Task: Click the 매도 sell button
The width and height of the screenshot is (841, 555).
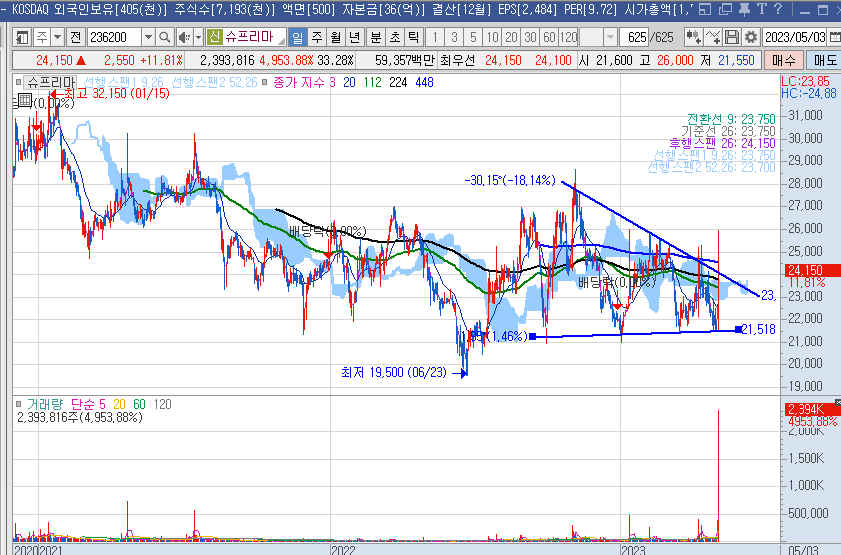Action: pos(824,61)
